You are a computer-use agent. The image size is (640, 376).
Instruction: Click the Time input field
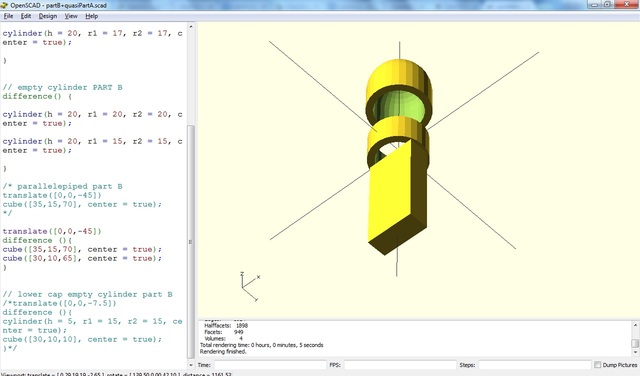(270, 365)
